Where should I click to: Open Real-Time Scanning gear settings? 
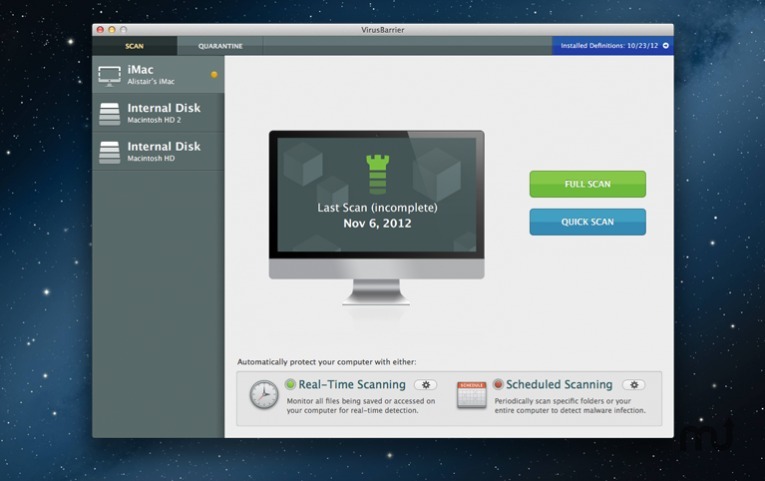425,385
